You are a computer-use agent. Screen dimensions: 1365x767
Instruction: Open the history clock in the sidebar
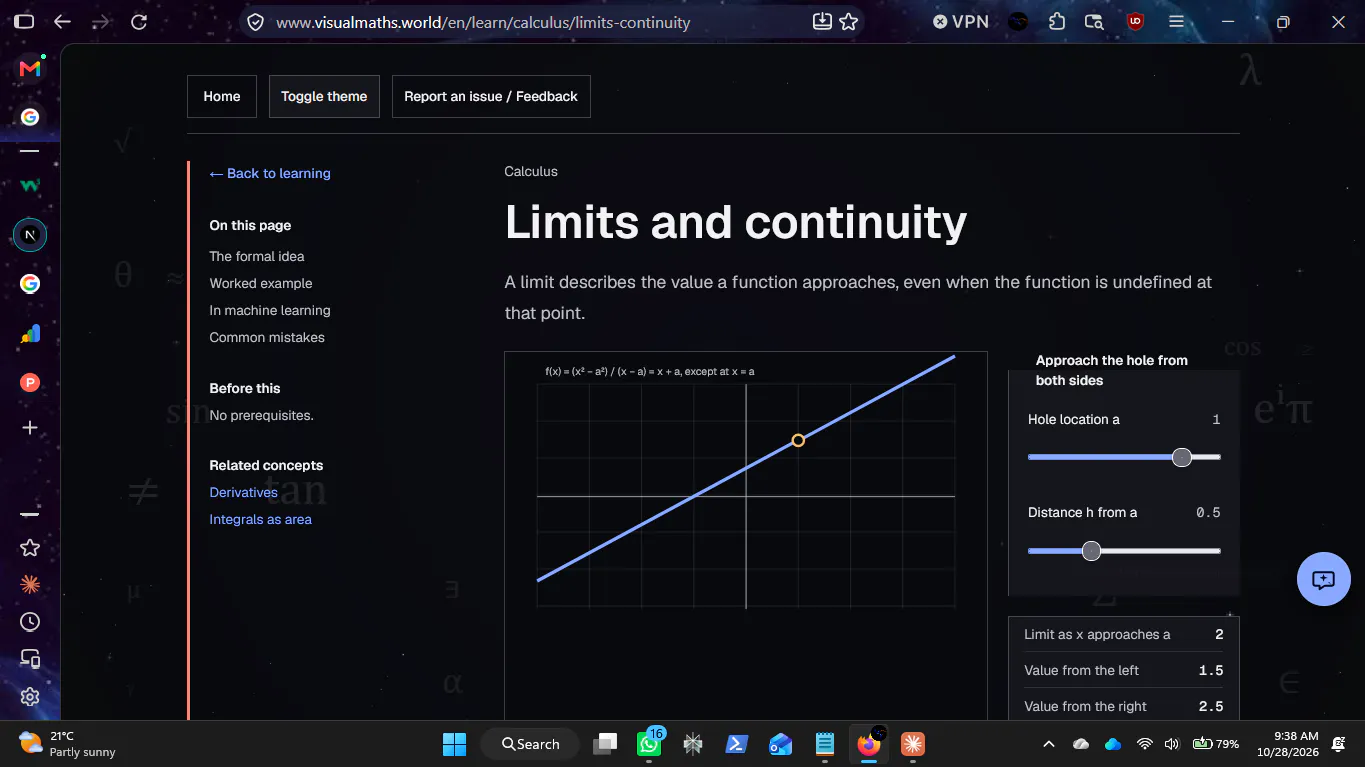tap(30, 622)
